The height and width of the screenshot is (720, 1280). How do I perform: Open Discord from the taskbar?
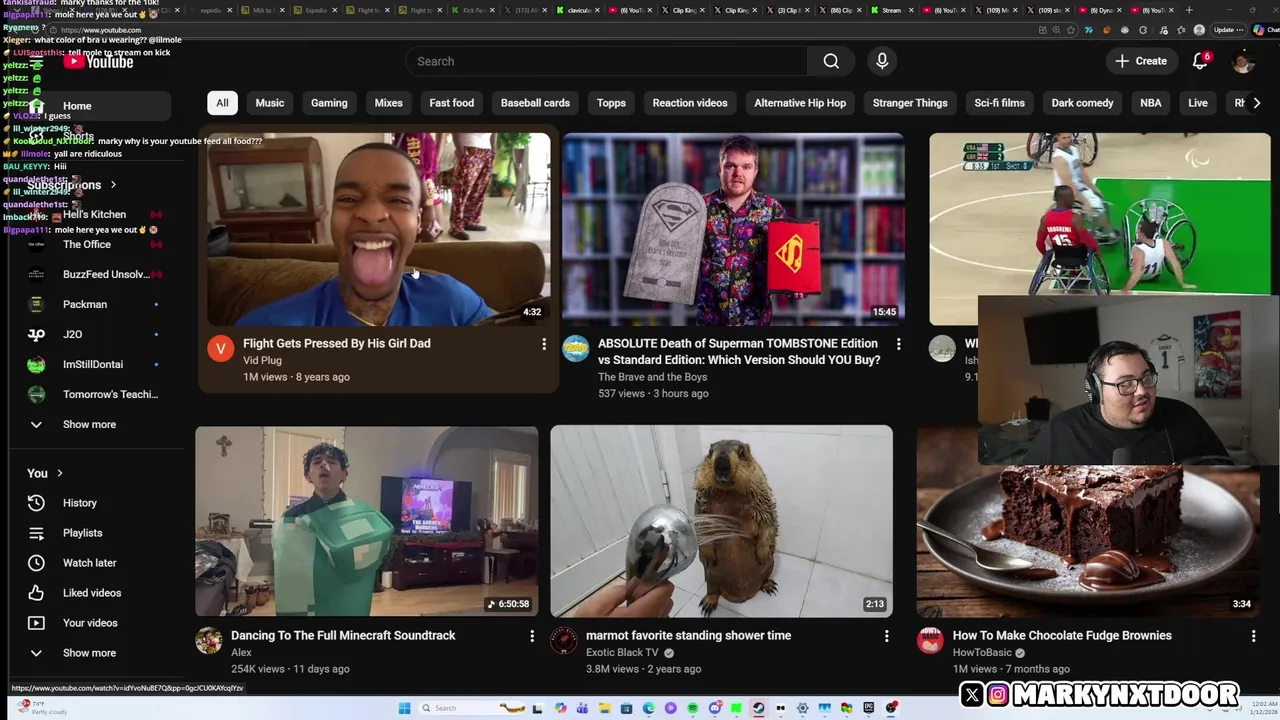coord(715,708)
